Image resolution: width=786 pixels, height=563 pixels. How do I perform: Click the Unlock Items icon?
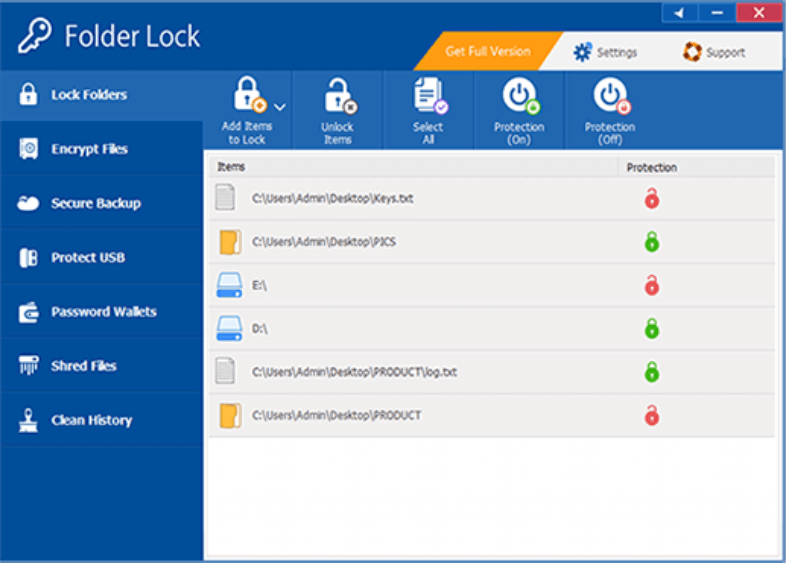pos(341,96)
